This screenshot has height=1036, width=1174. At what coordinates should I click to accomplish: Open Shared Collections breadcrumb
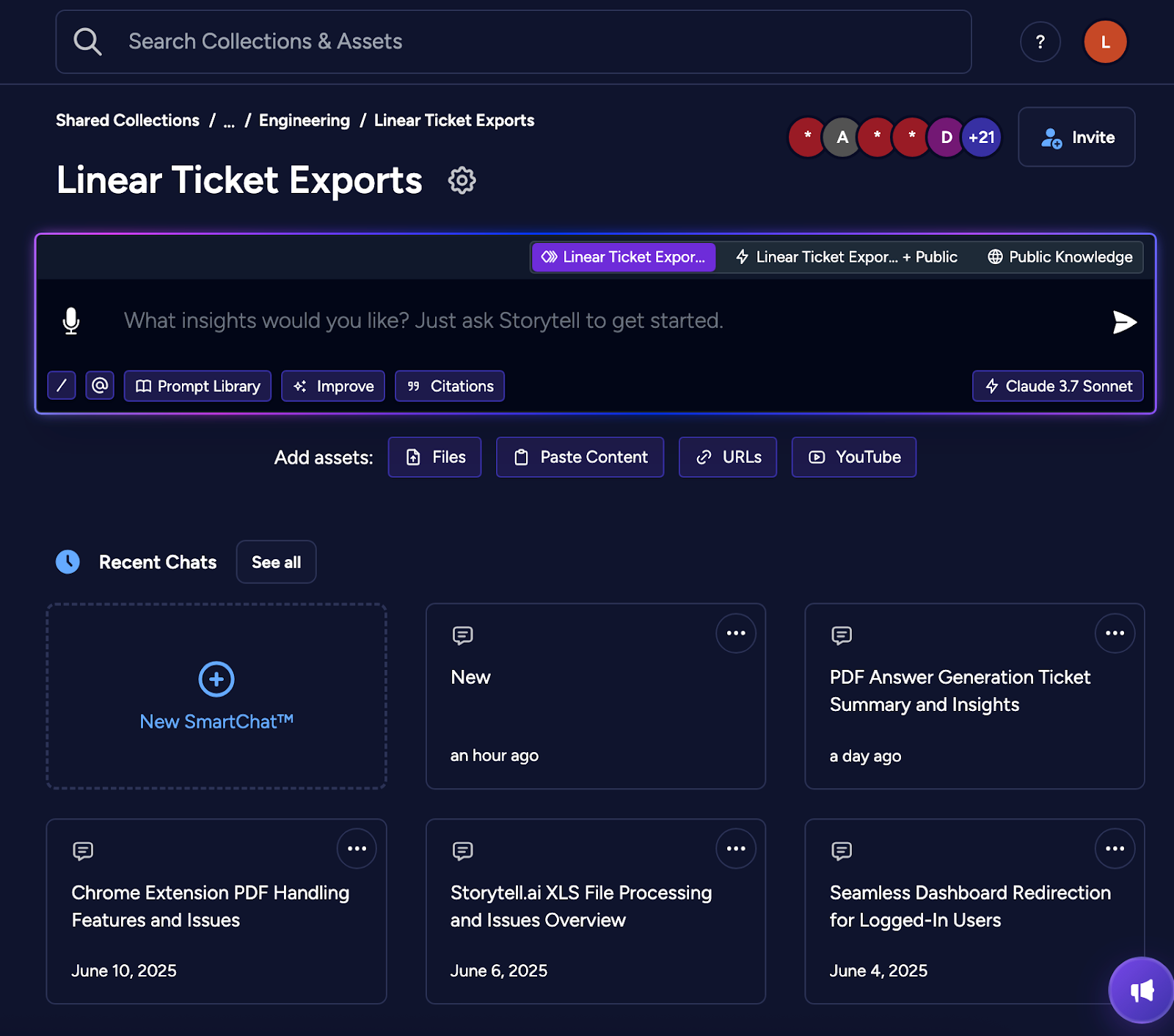(x=128, y=120)
